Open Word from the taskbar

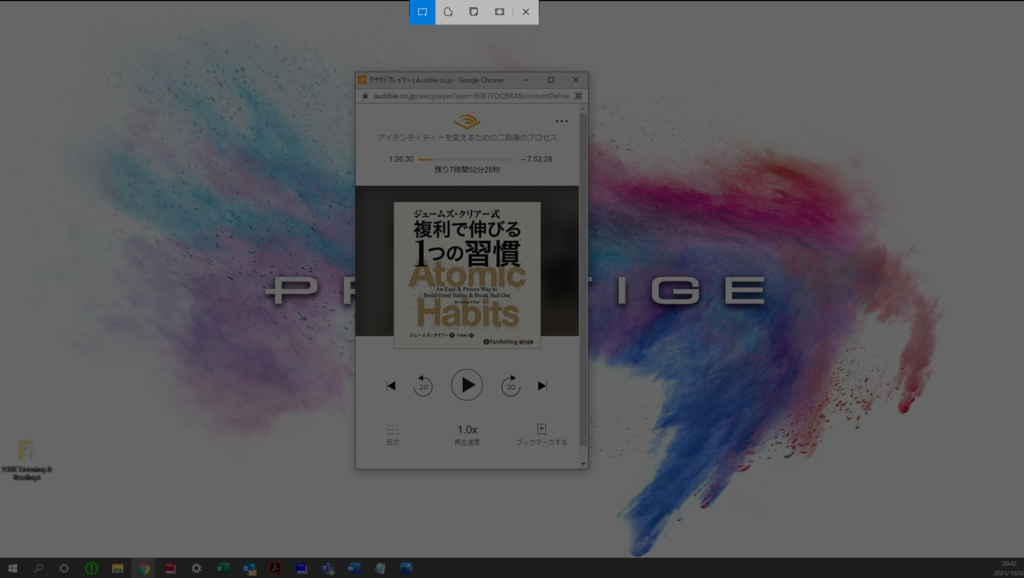click(354, 568)
